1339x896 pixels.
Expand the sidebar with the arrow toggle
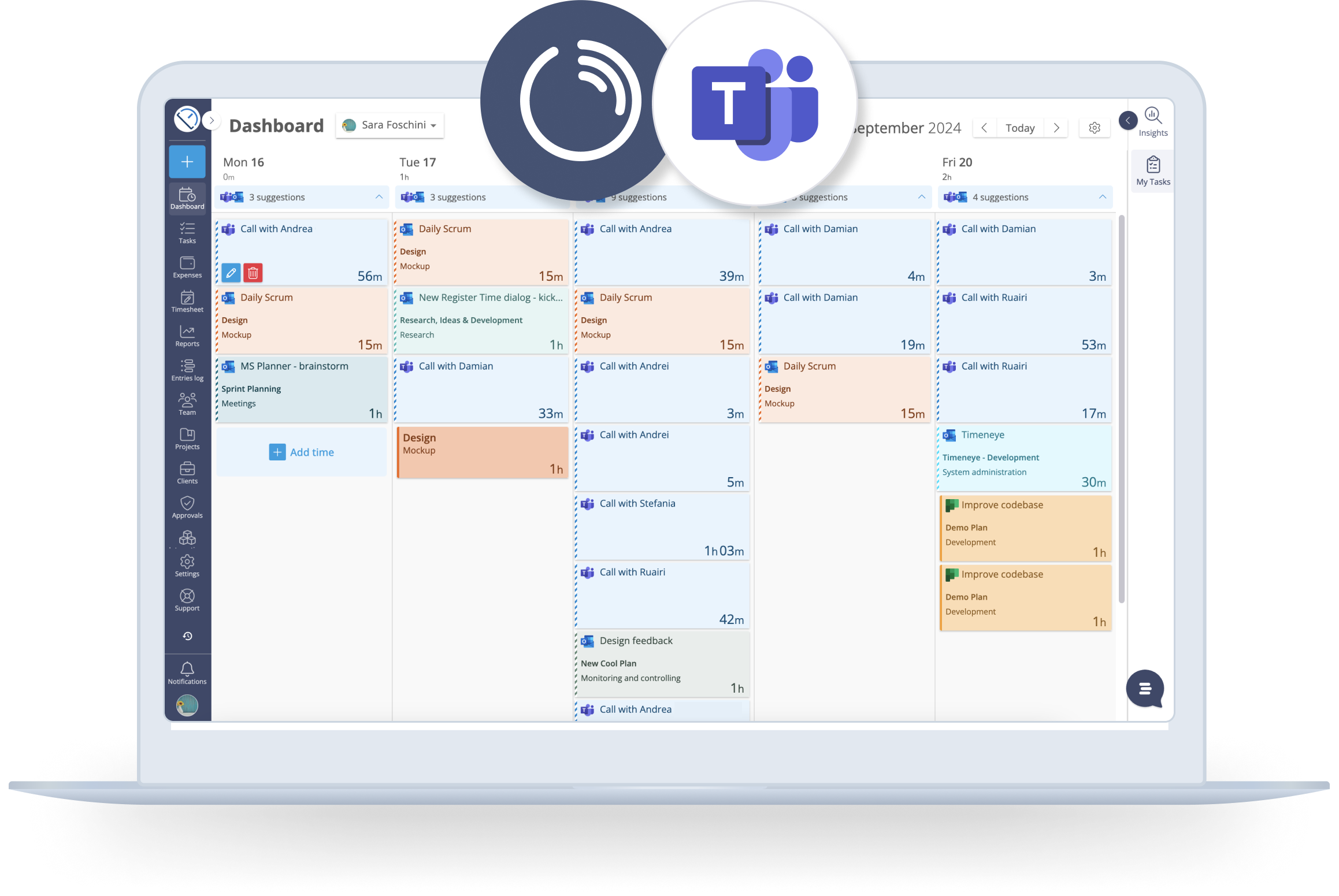point(212,120)
